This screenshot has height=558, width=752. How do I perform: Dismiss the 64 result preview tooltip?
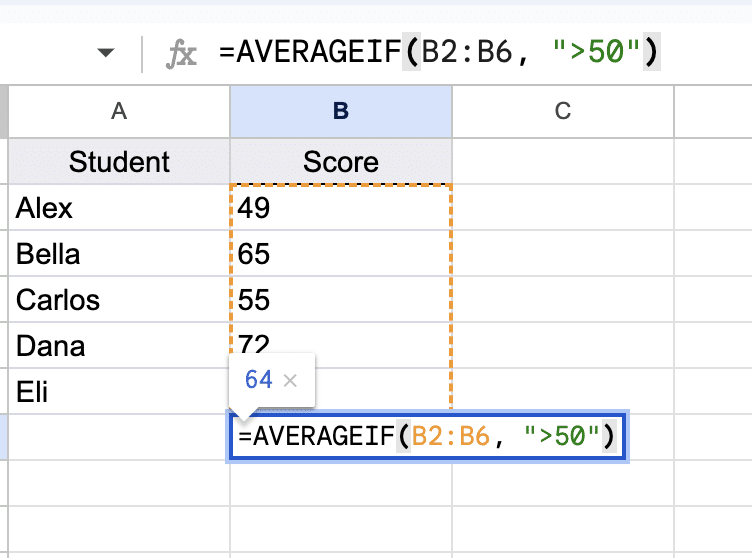point(291,380)
